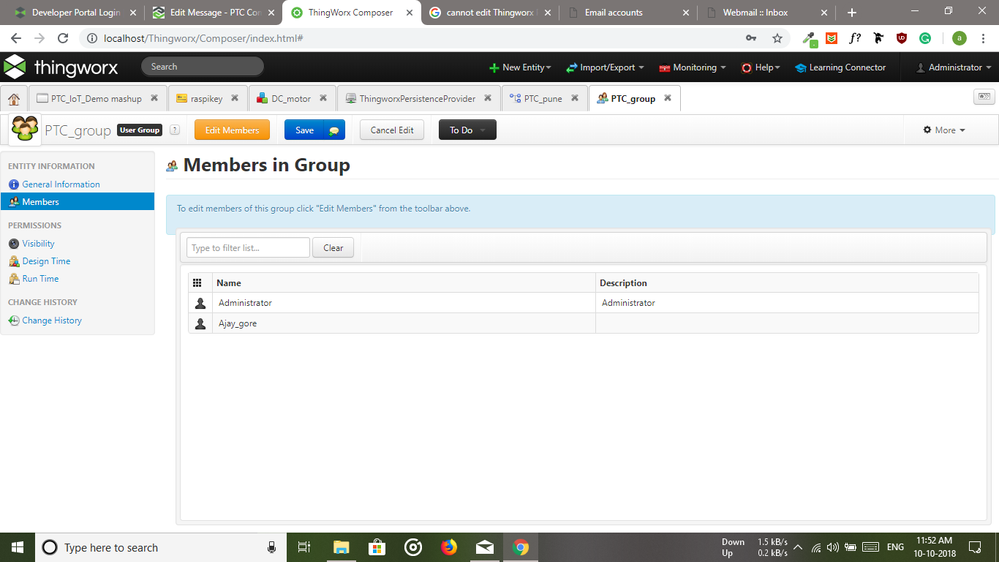Save the PTC_group entity
This screenshot has height=562, width=999.
305,130
